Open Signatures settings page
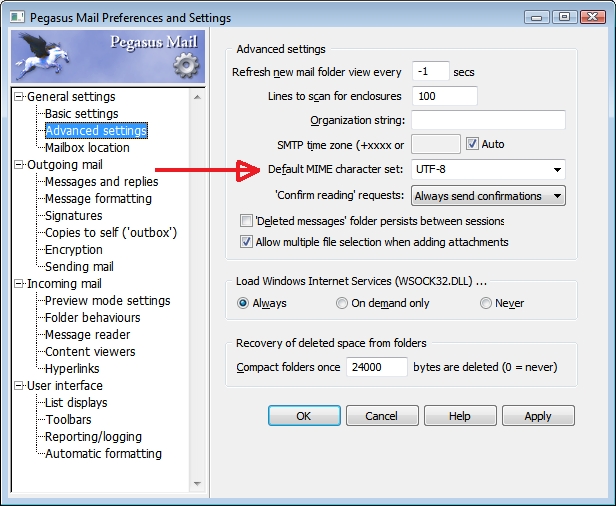 coord(73,216)
